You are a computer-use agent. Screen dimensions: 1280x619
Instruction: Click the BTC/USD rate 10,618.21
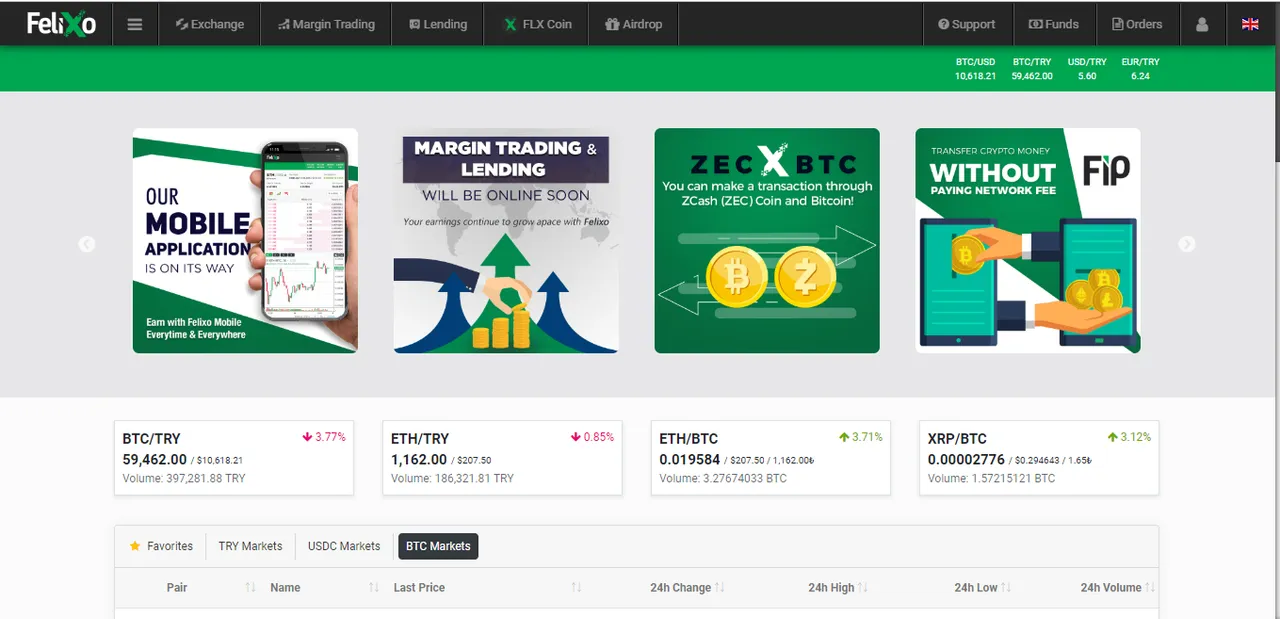coord(975,76)
